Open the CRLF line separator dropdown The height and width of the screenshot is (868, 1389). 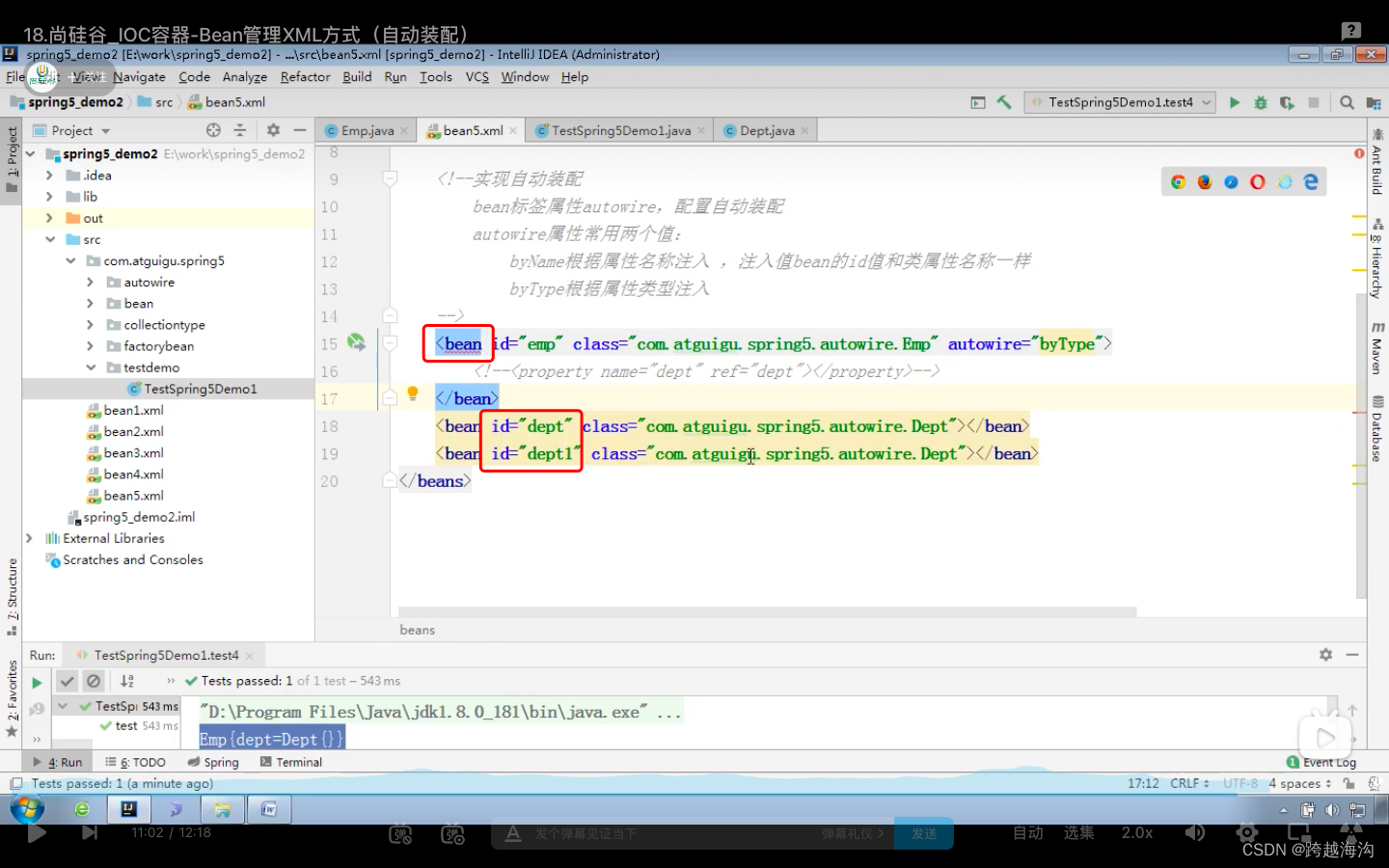[x=1189, y=783]
